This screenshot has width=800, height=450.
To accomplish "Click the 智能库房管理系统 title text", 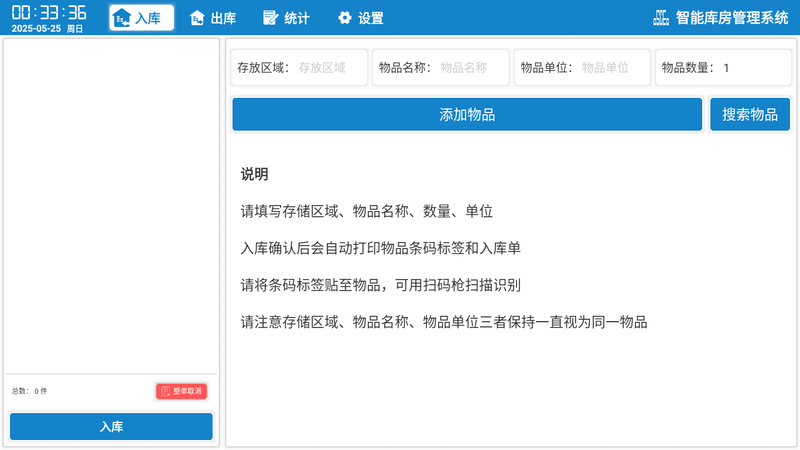I will pos(732,18).
